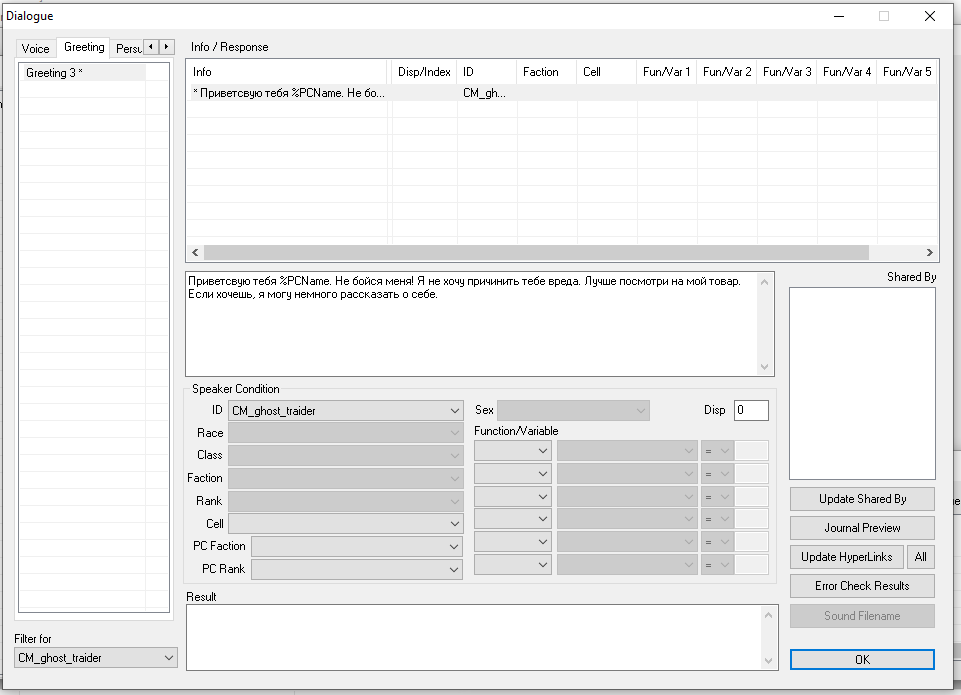Viewport: 961px width, 695px height.
Task: Open Error Check Results
Action: (862, 586)
